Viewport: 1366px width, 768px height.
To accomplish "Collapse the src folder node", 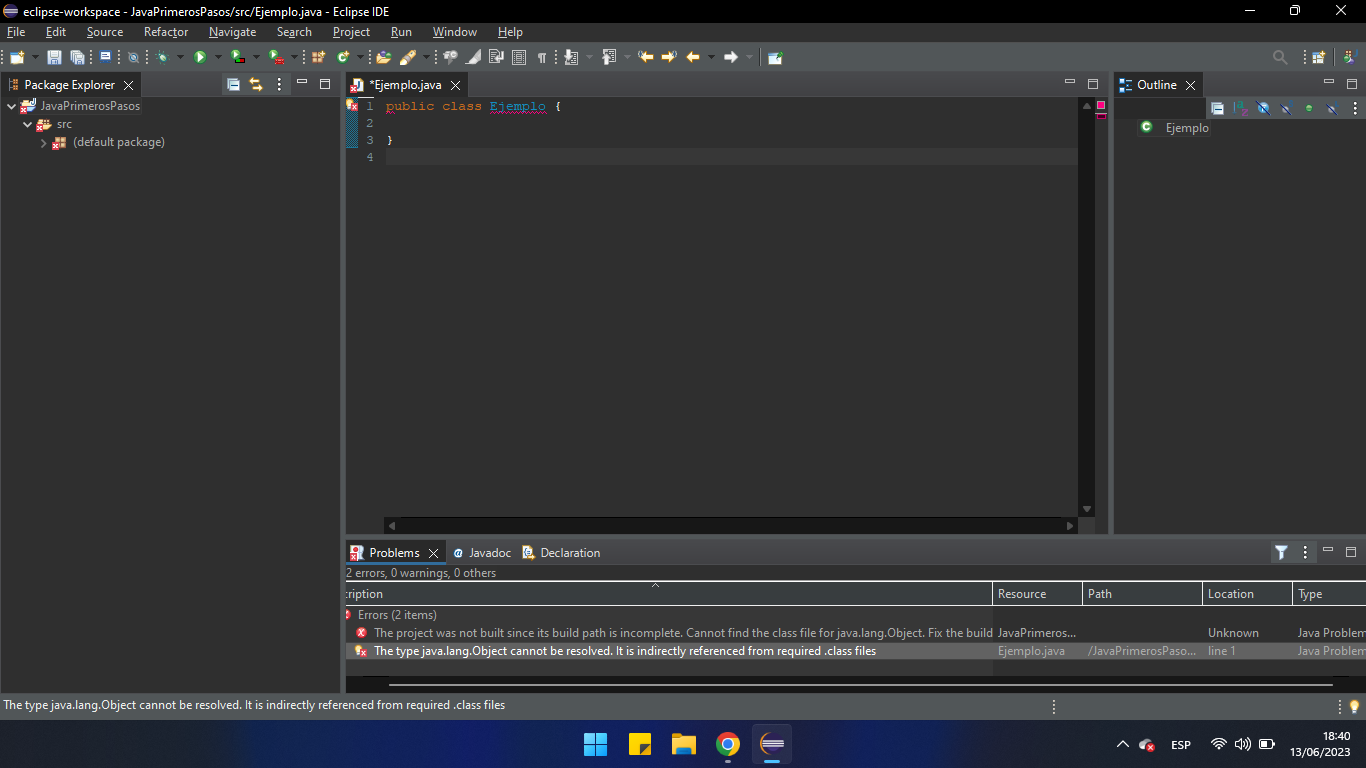I will (28, 124).
